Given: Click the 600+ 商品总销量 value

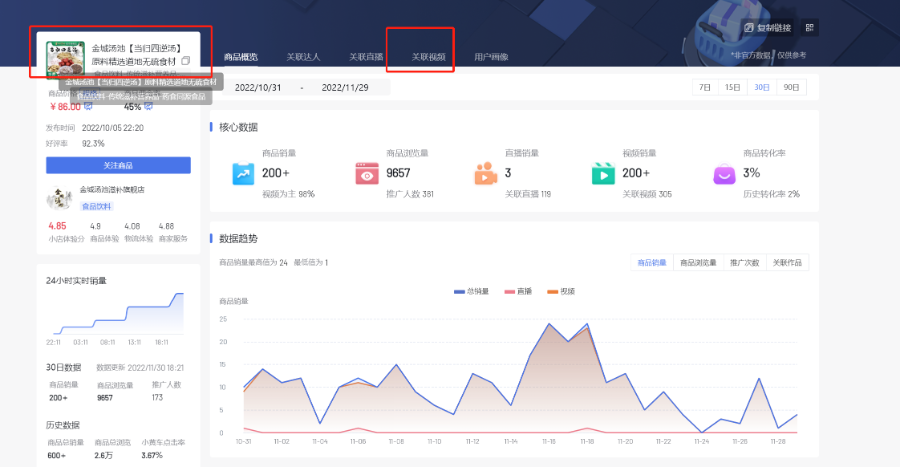Looking at the screenshot, I should coord(56,455).
